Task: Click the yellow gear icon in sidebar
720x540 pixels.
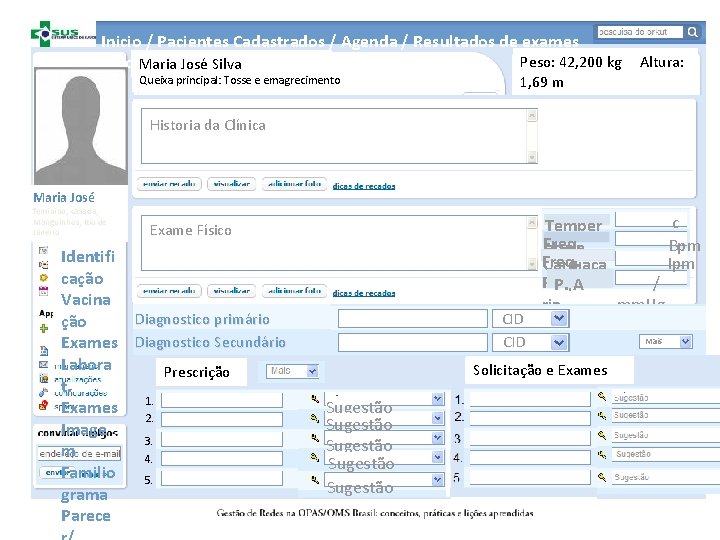Action: (44, 278)
